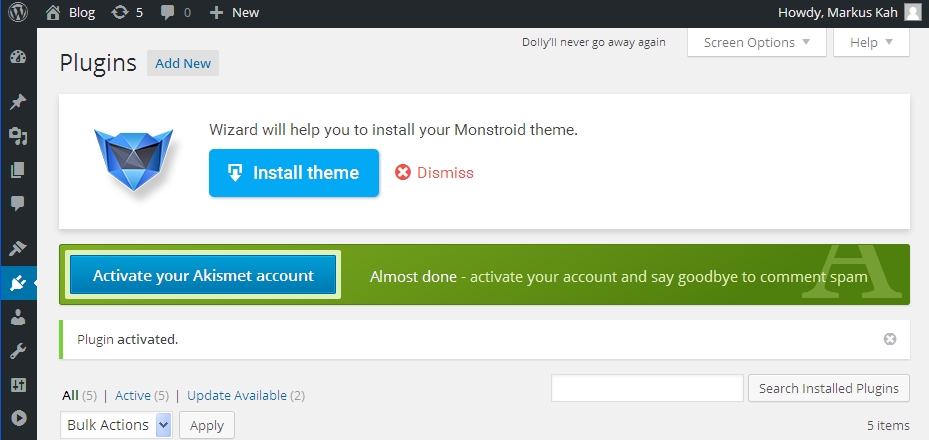
Task: Open Comments in the sidebar
Action: coord(18,204)
